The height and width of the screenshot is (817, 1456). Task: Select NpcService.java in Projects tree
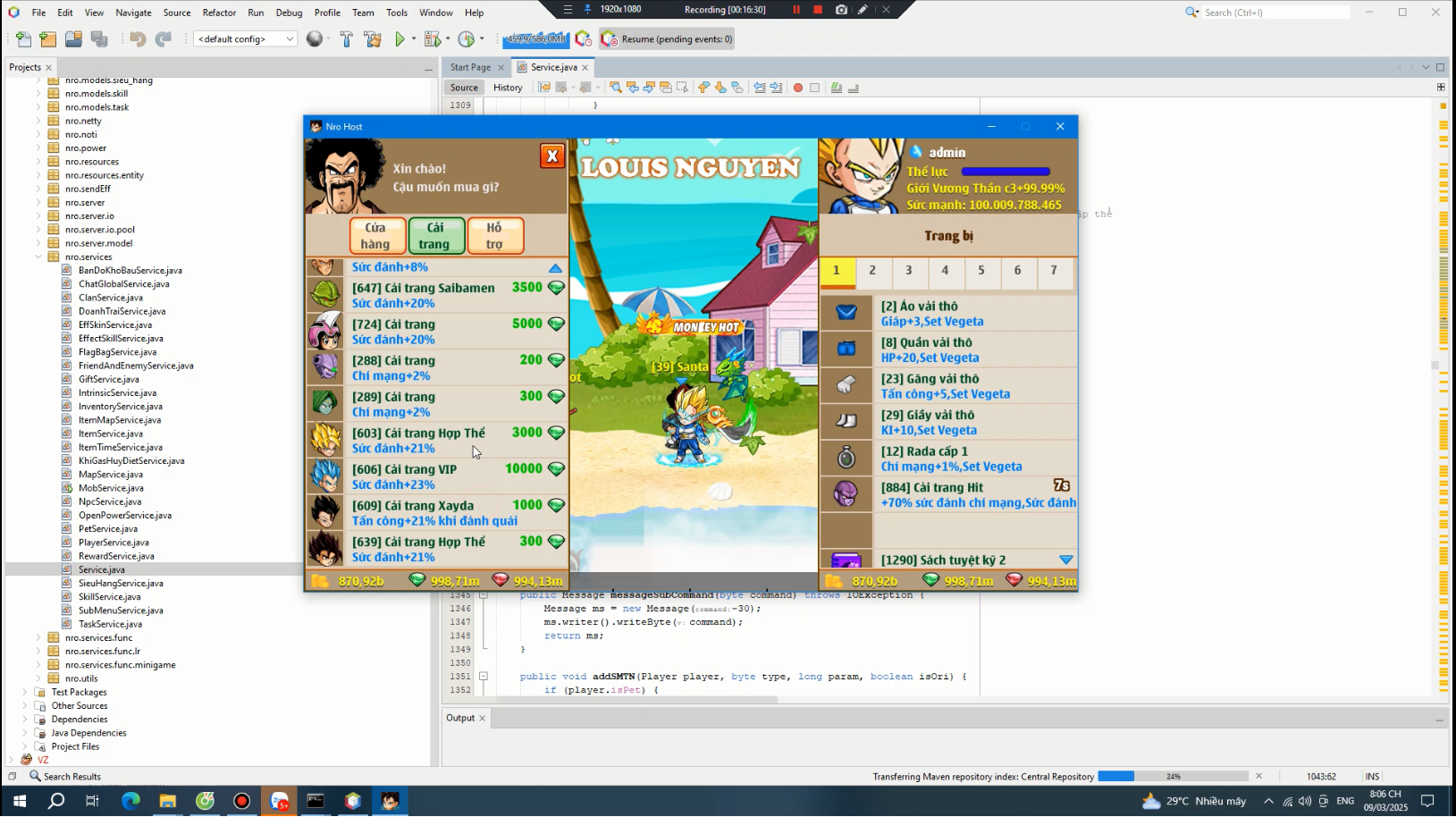point(110,501)
